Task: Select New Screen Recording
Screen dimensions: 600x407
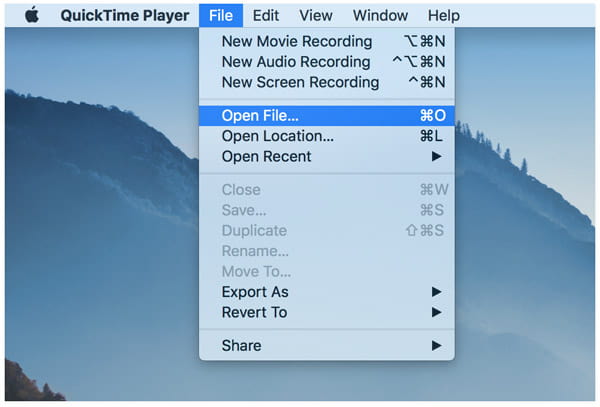Action: point(327,82)
